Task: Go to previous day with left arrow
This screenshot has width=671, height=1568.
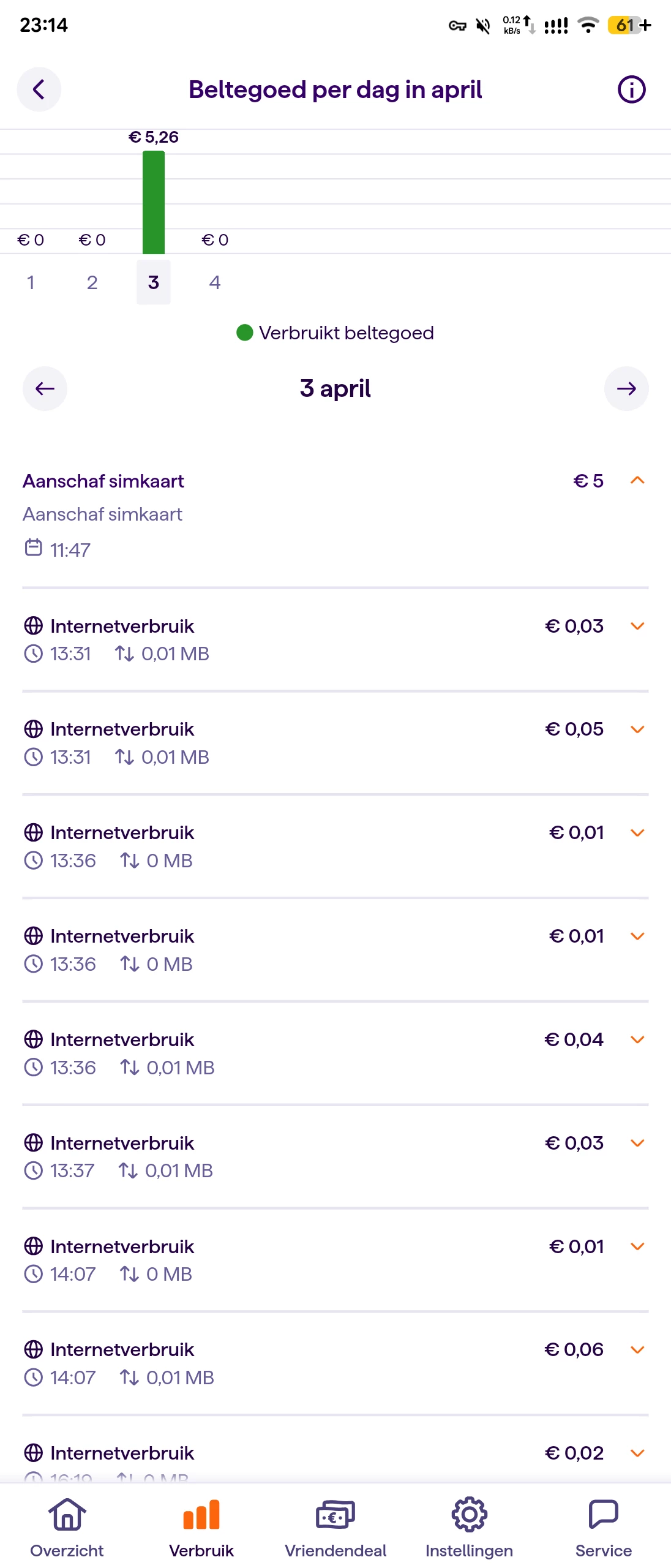Action: tap(45, 388)
